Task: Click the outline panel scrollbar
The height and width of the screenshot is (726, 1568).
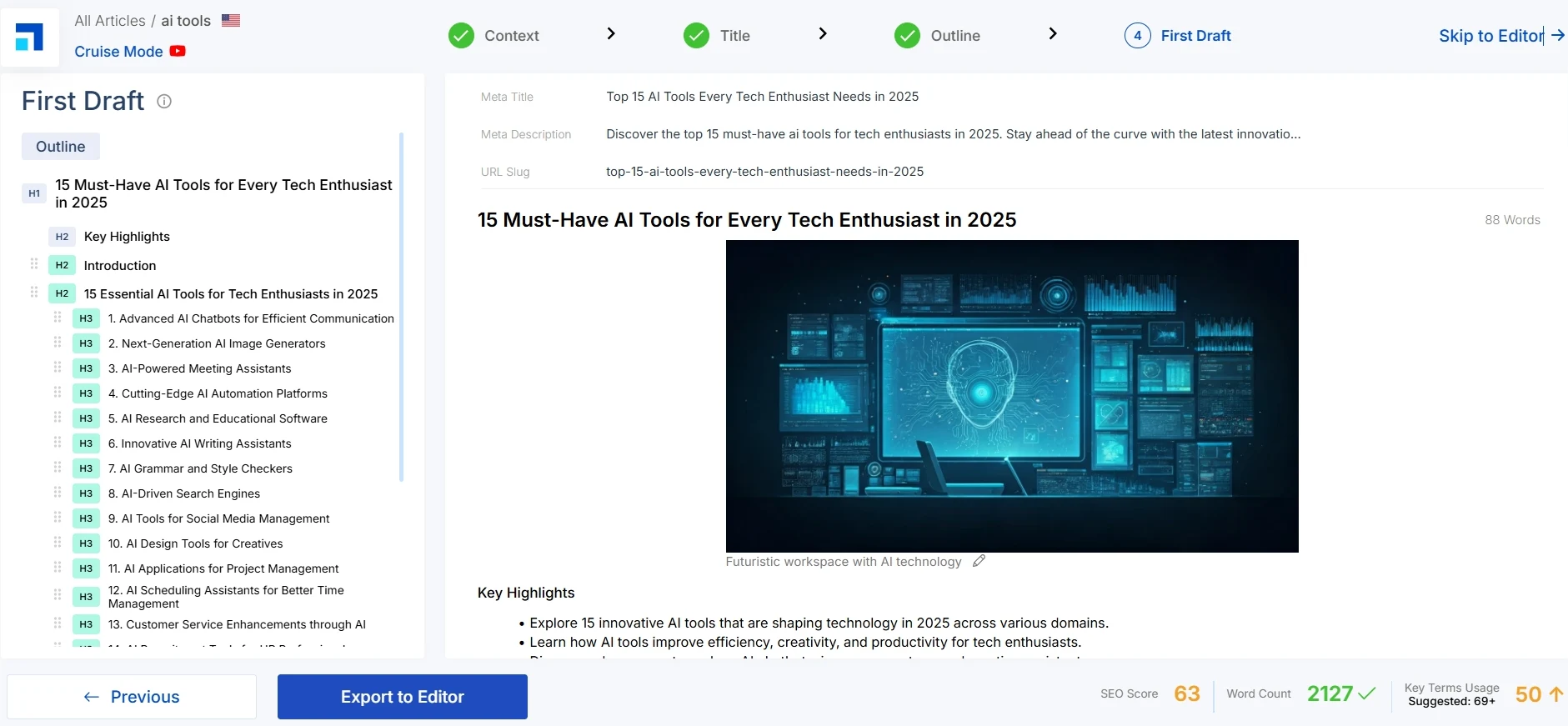Action: coord(401,307)
